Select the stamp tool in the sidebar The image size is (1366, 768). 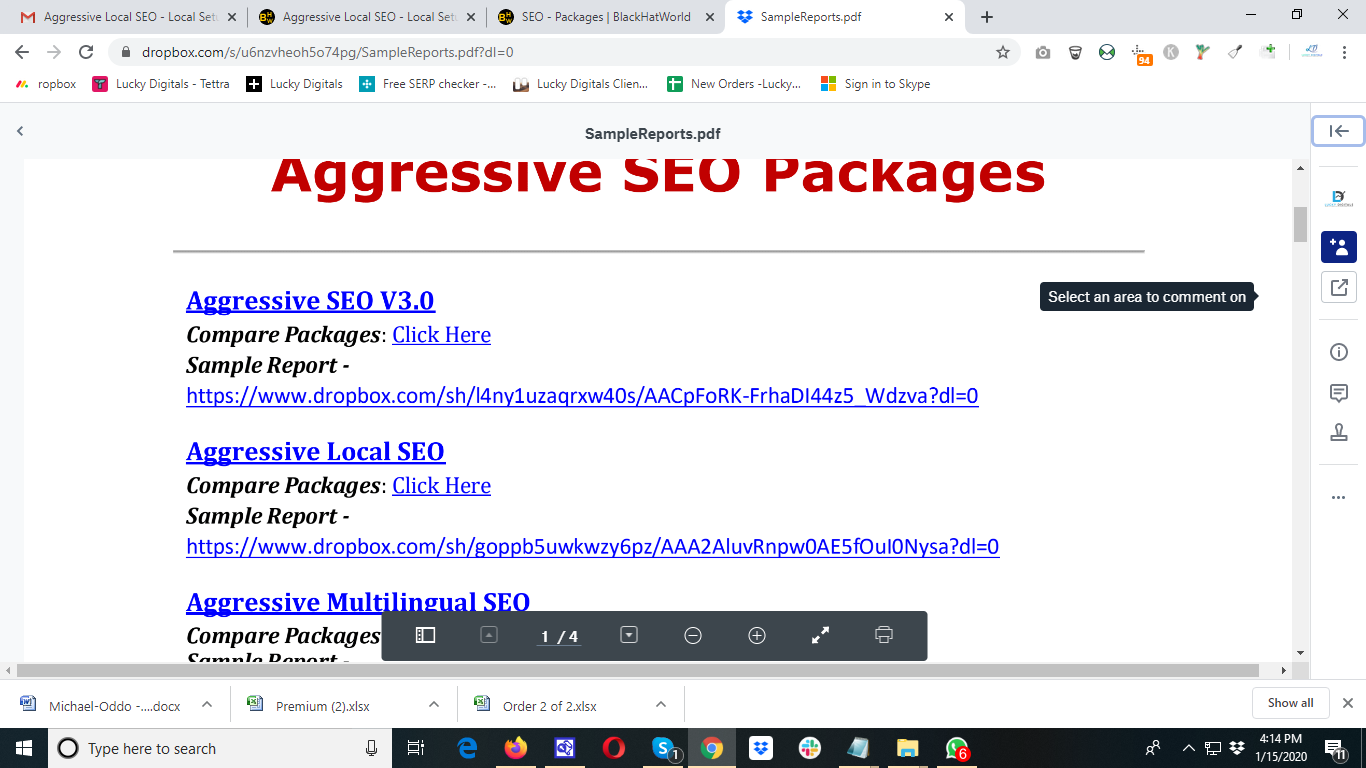[x=1339, y=432]
